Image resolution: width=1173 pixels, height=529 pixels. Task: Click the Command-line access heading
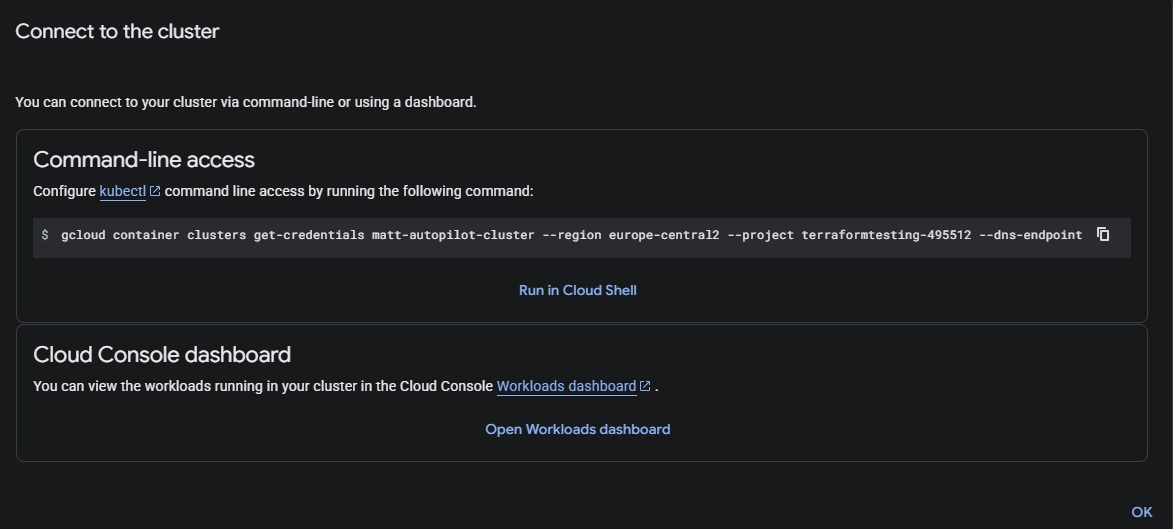[x=144, y=159]
